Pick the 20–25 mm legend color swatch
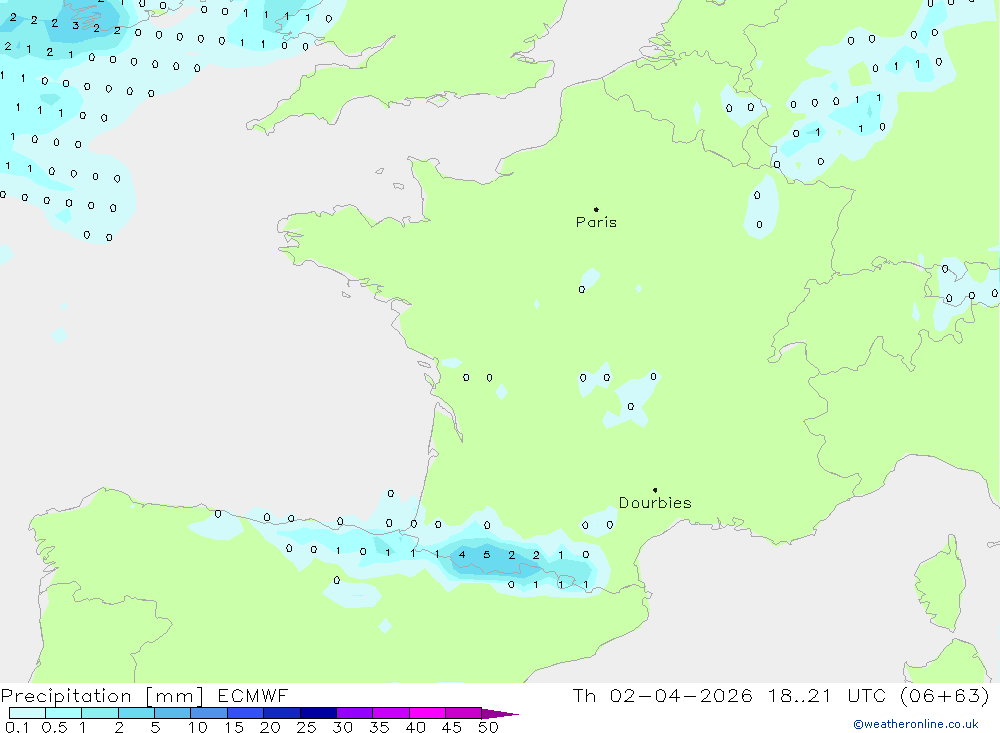Image resolution: width=1000 pixels, height=733 pixels. click(282, 713)
